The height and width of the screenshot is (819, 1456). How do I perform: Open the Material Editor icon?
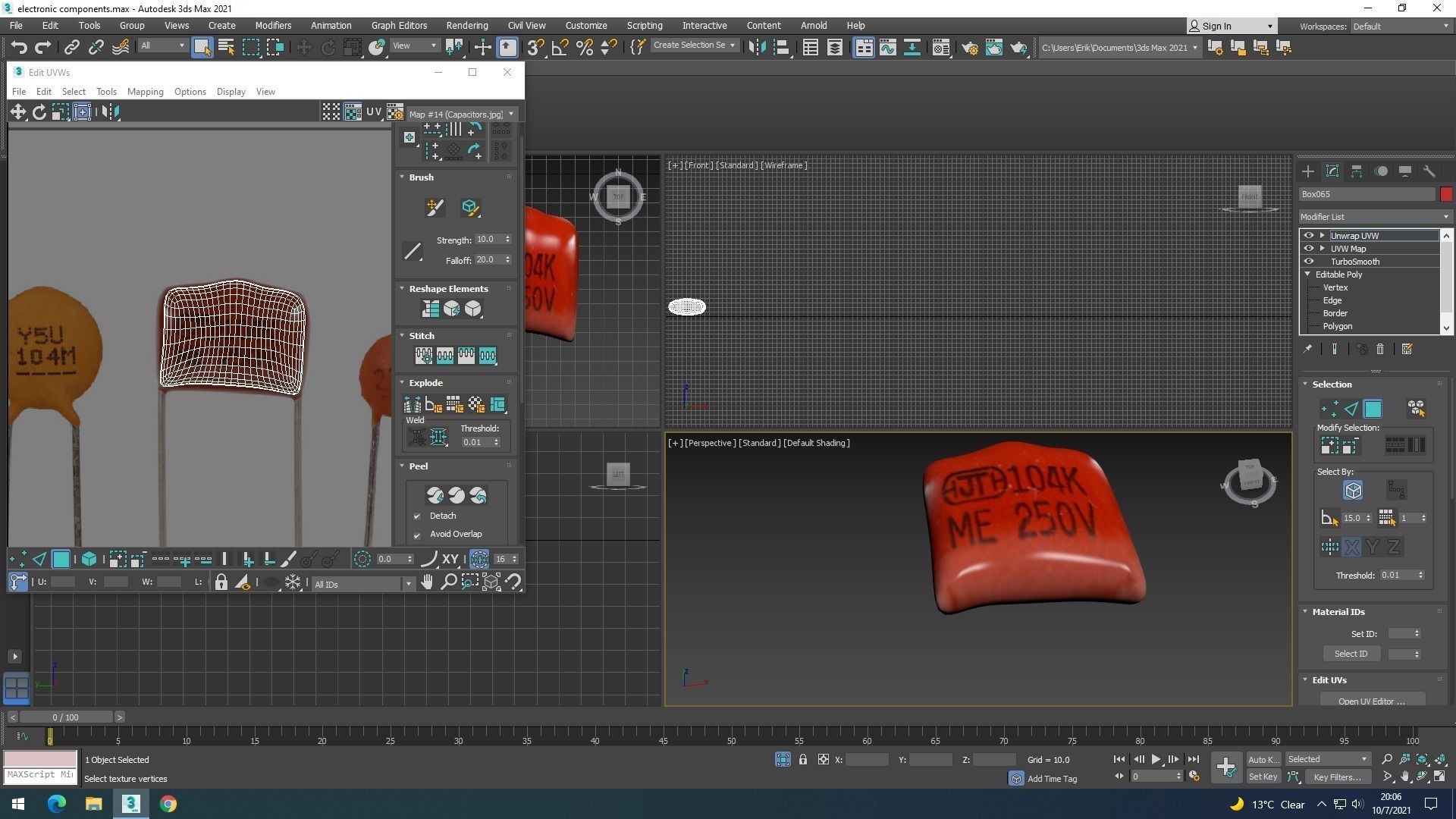pos(940,48)
